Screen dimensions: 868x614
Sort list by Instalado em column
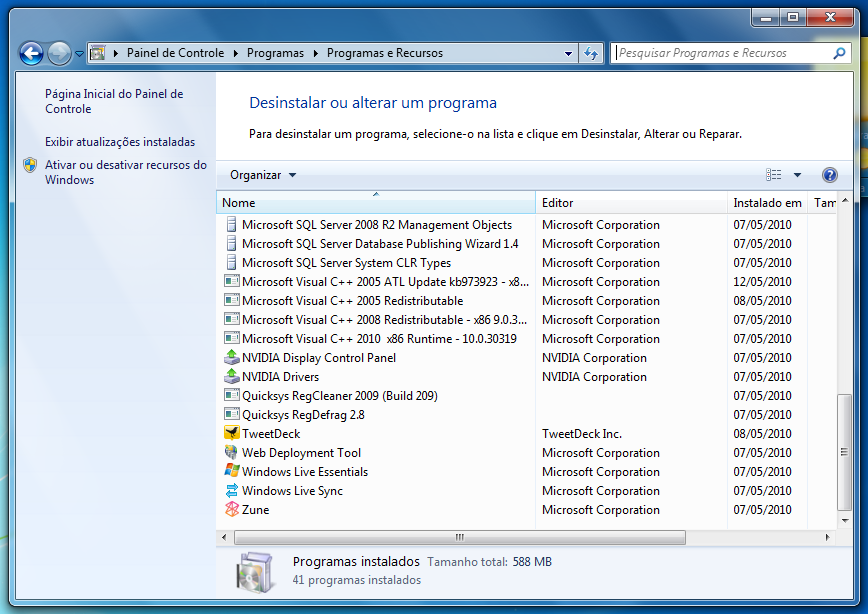click(767, 203)
